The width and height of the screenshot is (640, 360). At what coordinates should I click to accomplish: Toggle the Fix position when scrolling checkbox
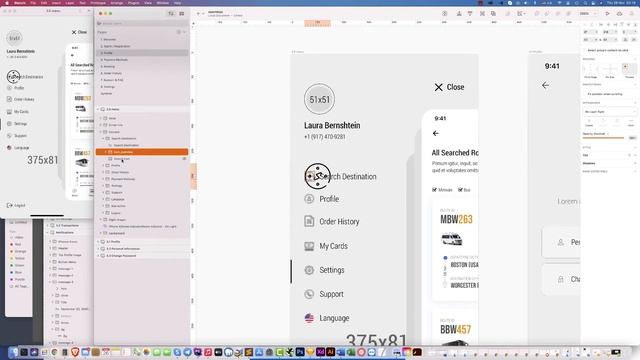click(x=584, y=94)
